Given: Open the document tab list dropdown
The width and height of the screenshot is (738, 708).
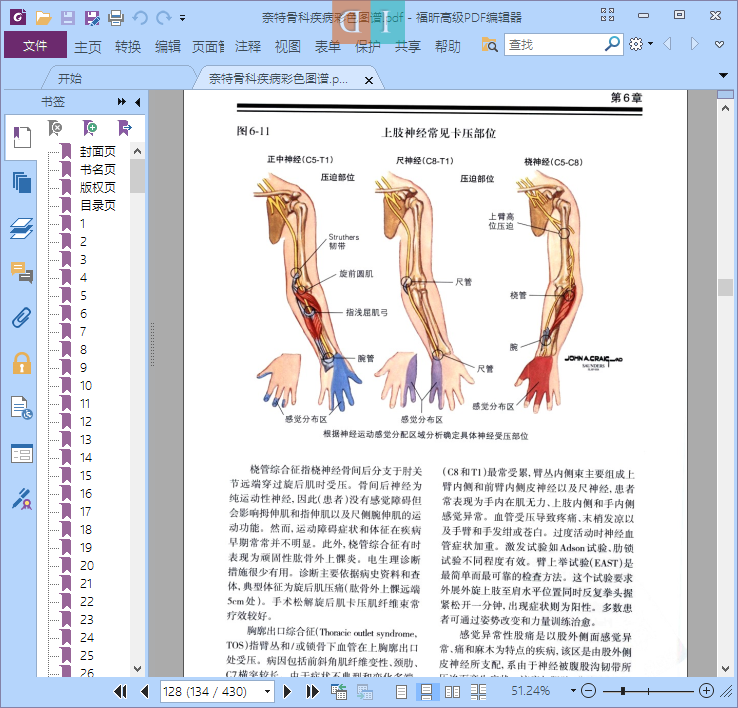Looking at the screenshot, I should 723,75.
